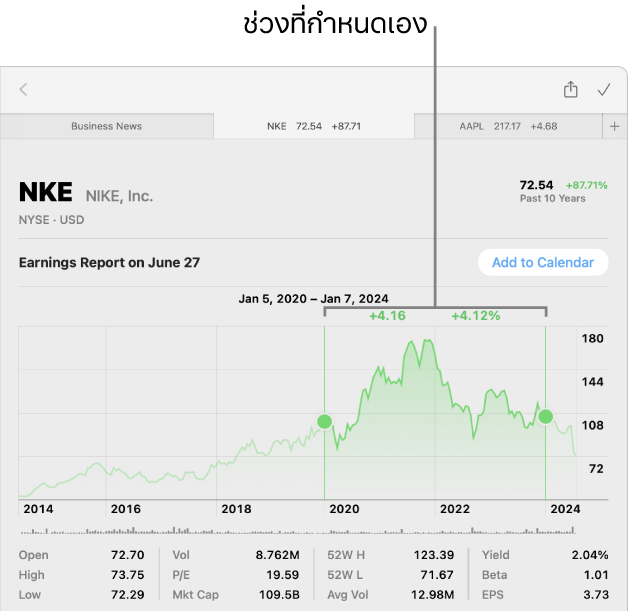Click the 72 y-axis label
628x612 pixels.
pyautogui.click(x=596, y=469)
